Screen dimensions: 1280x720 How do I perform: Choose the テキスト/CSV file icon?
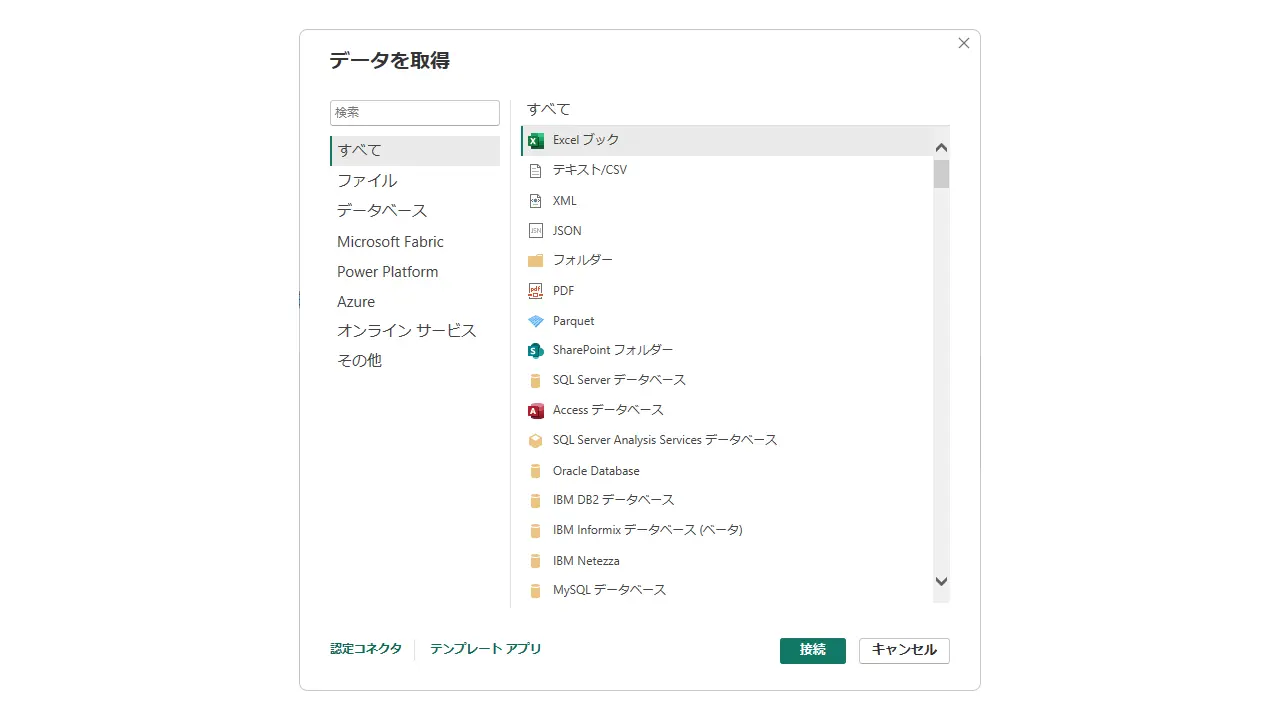536,170
